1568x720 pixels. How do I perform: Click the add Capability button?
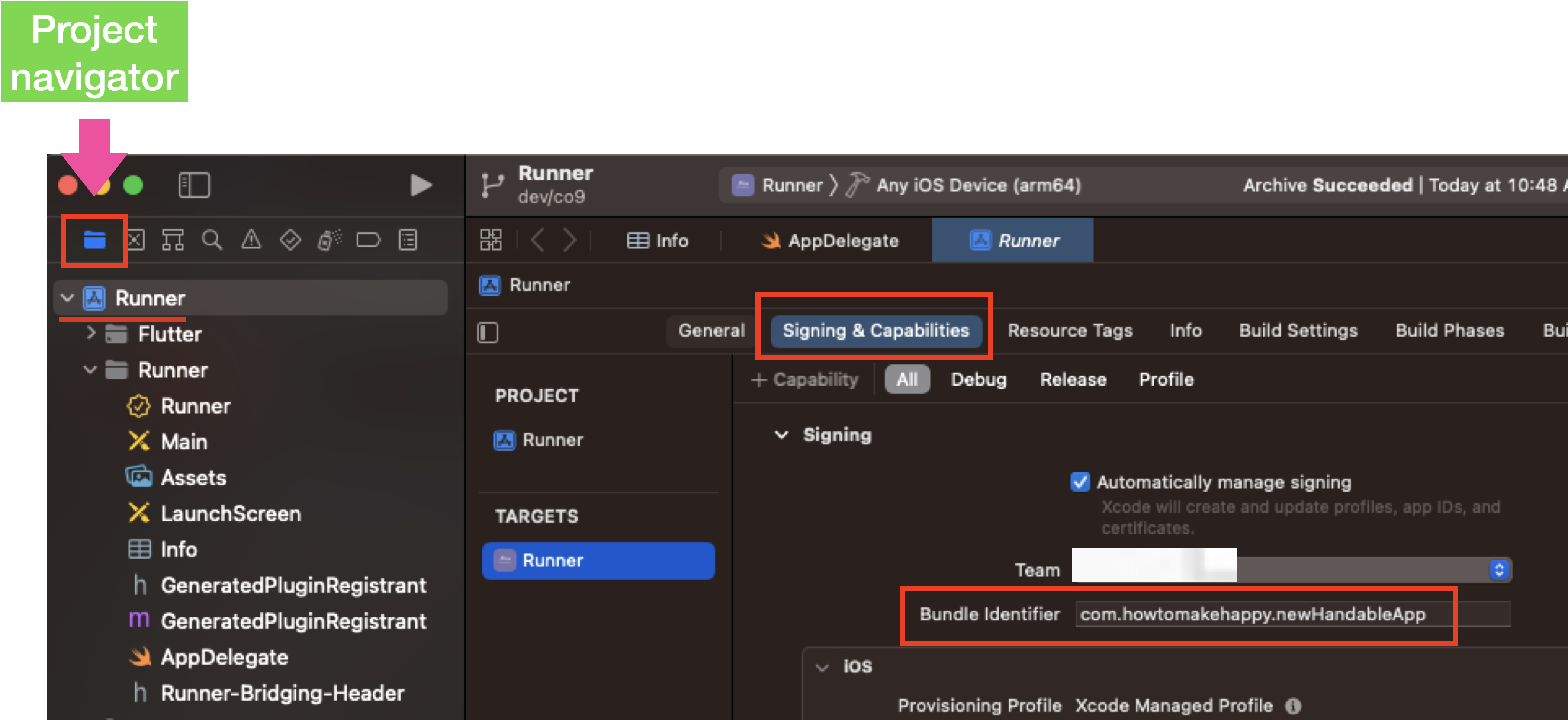pyautogui.click(x=805, y=379)
